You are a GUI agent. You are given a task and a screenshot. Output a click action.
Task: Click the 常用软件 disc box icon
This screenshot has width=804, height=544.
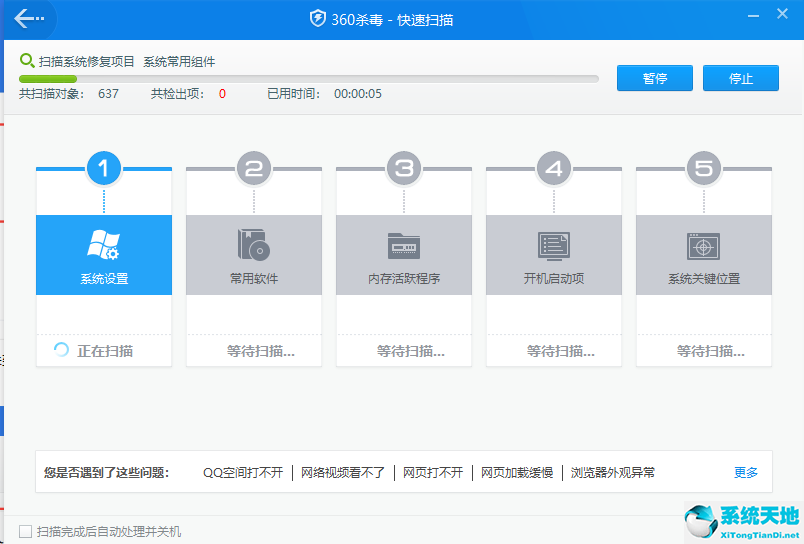[254, 245]
